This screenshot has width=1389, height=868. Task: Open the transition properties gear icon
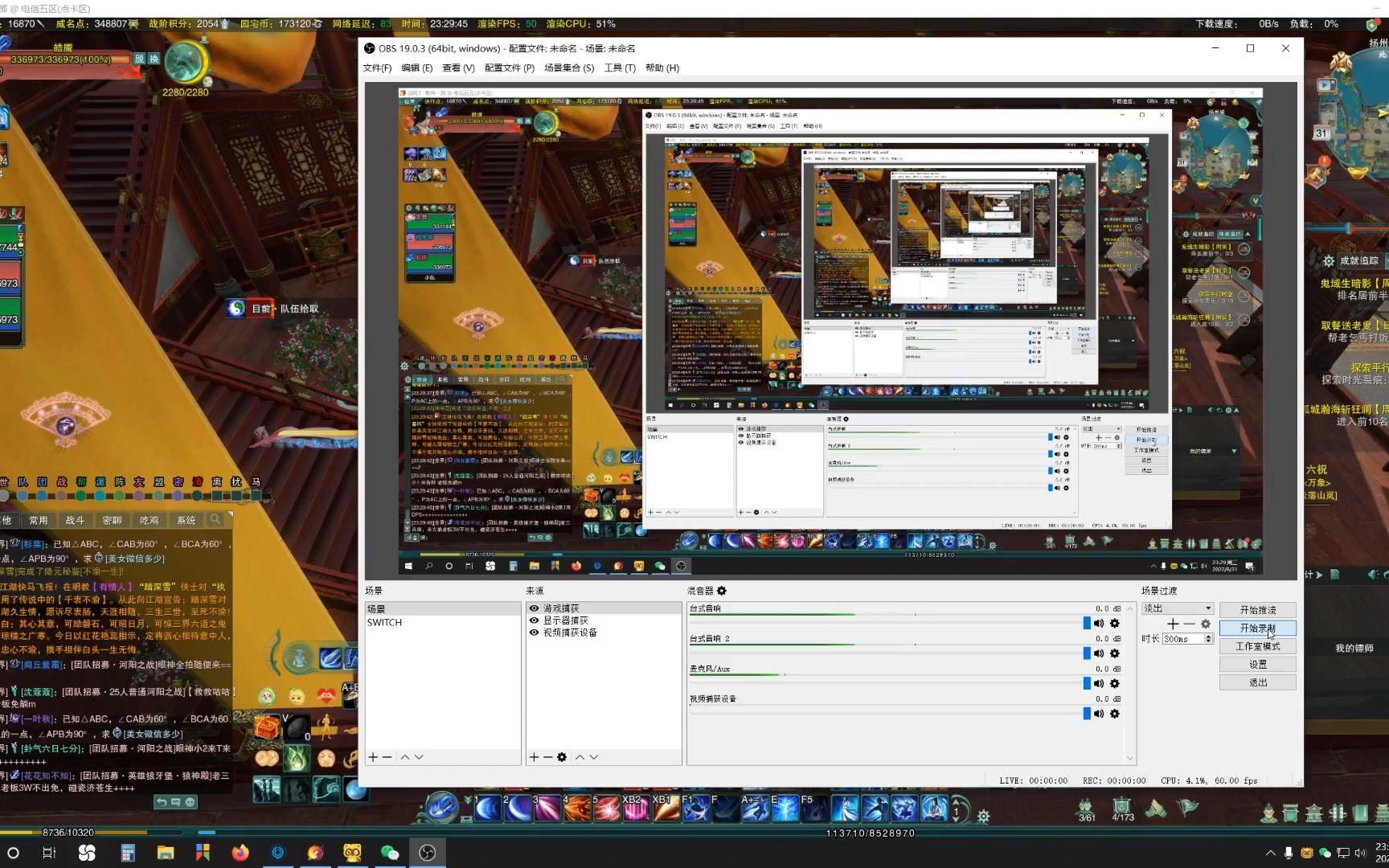1206,624
